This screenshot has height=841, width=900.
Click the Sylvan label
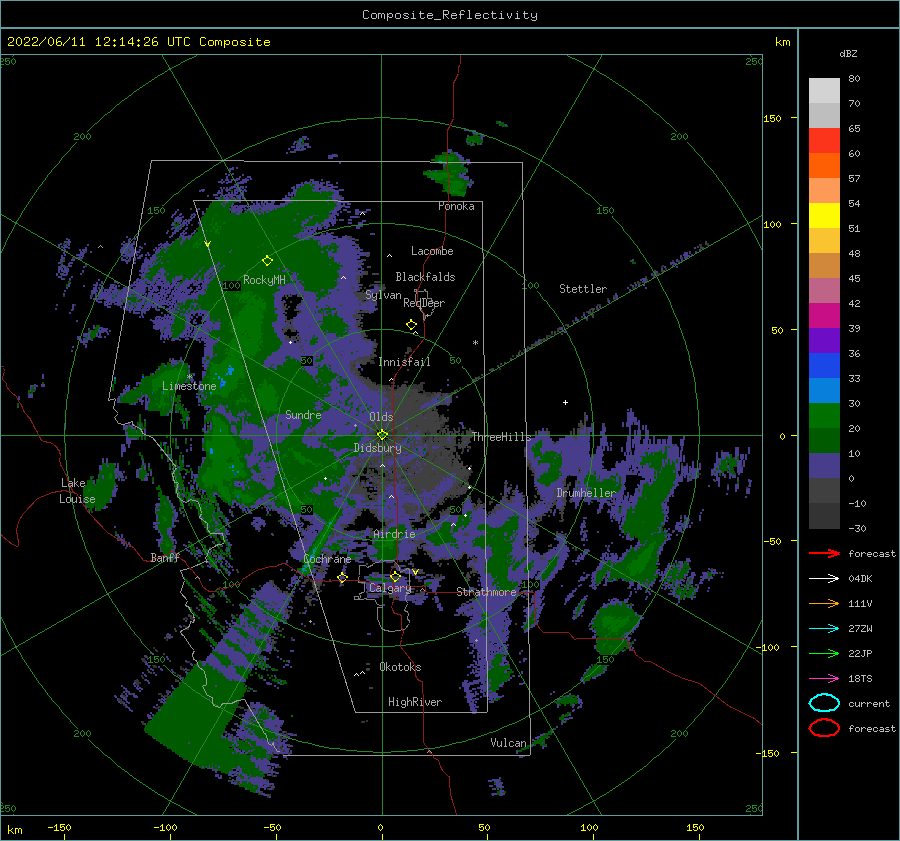click(383, 295)
